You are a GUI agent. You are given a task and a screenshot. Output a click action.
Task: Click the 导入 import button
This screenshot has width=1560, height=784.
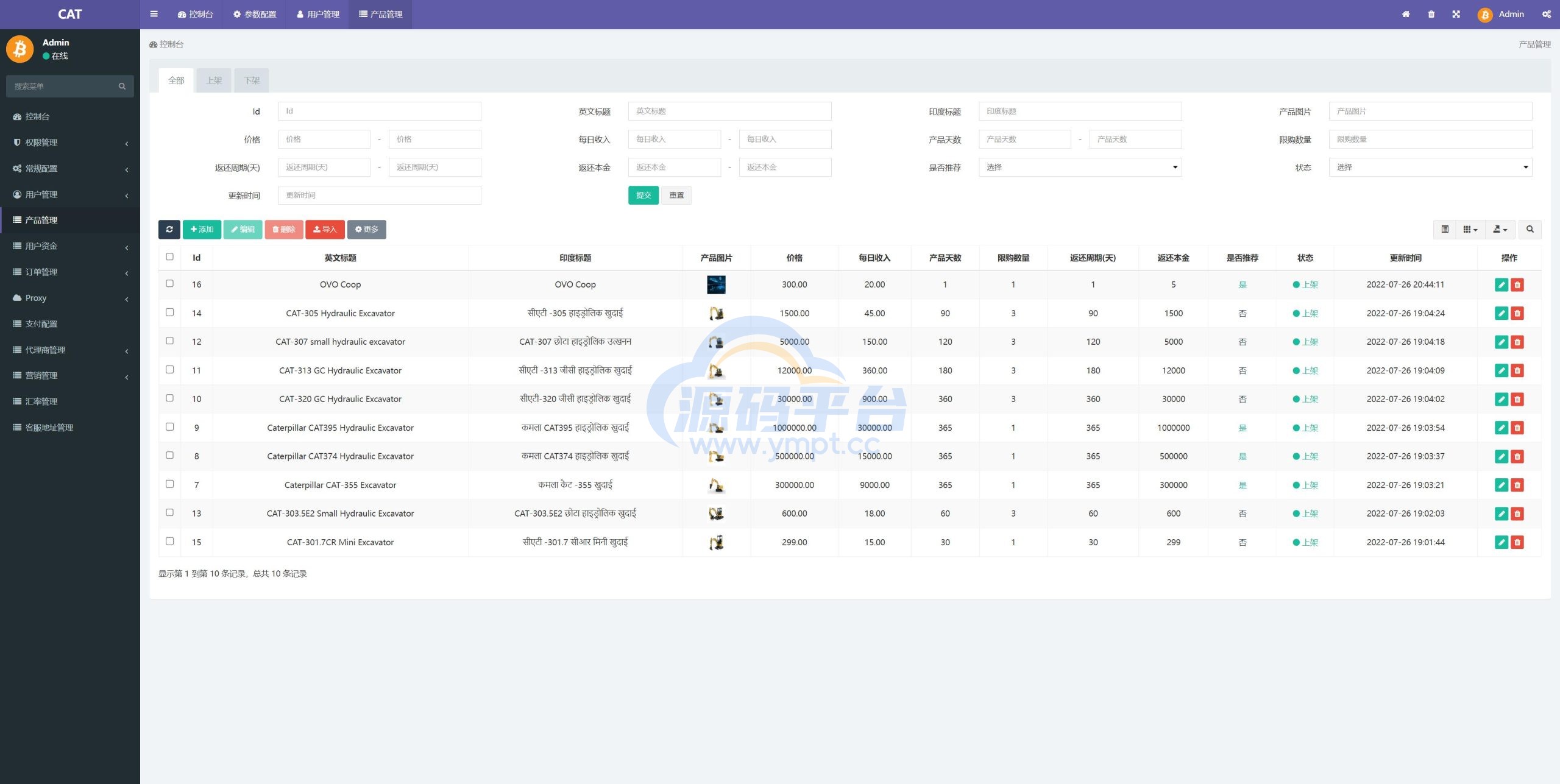(x=325, y=229)
